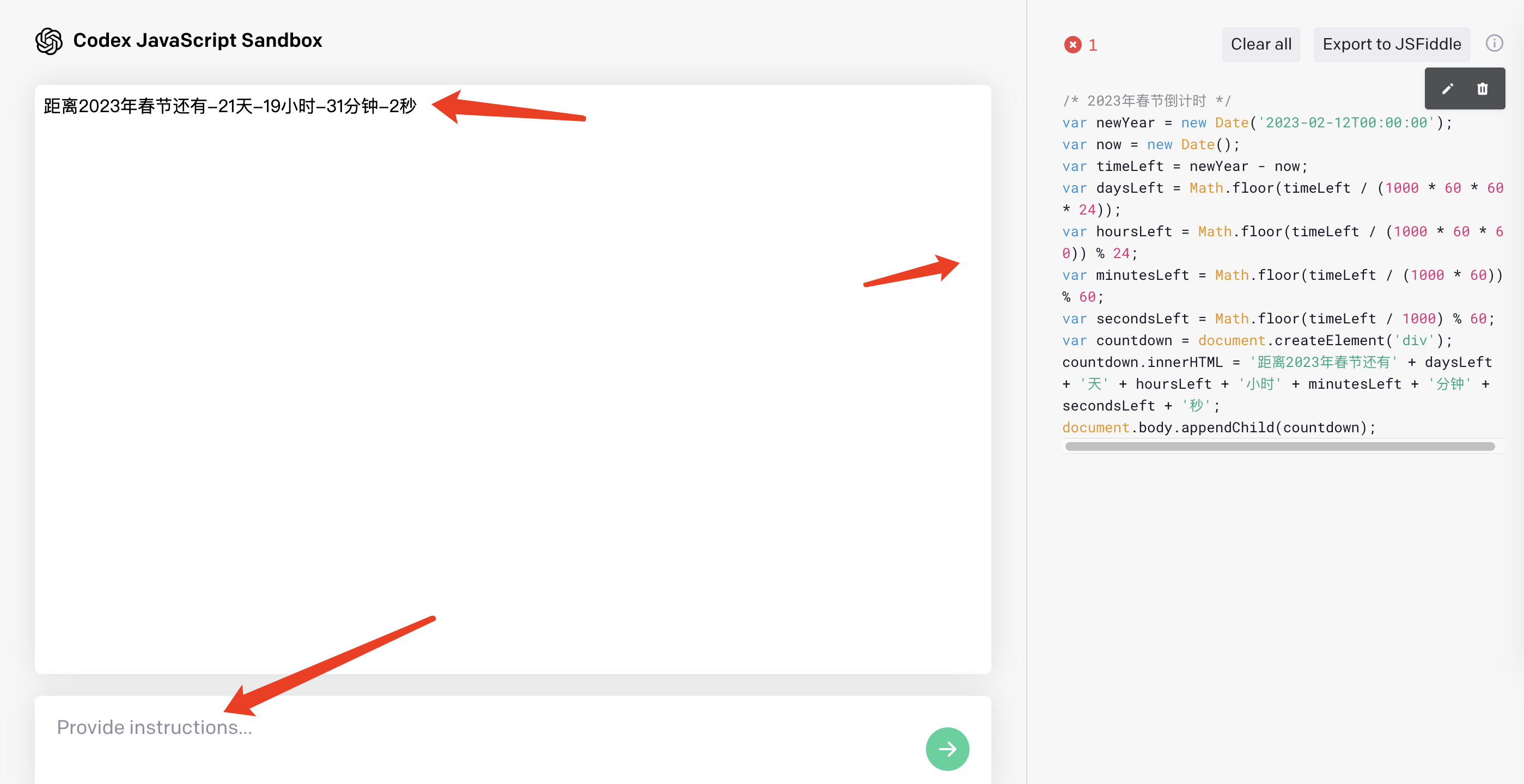Delete the code snippet with trash icon
Screen dimensions: 1524x784
[x=1482, y=89]
